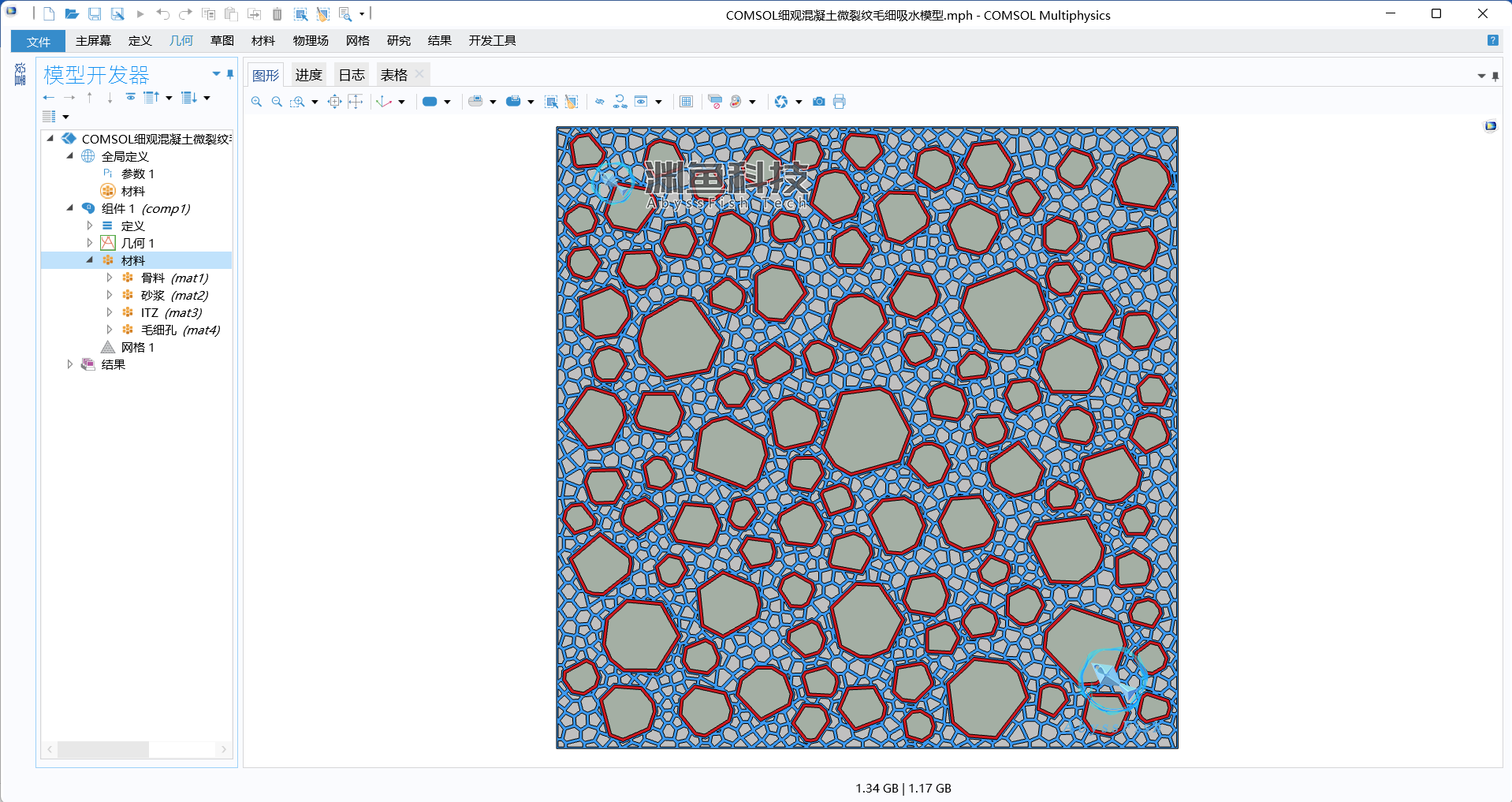This screenshot has width=1512, height=802.
Task: Click Select All in quick access toolbar
Action: pos(300,13)
